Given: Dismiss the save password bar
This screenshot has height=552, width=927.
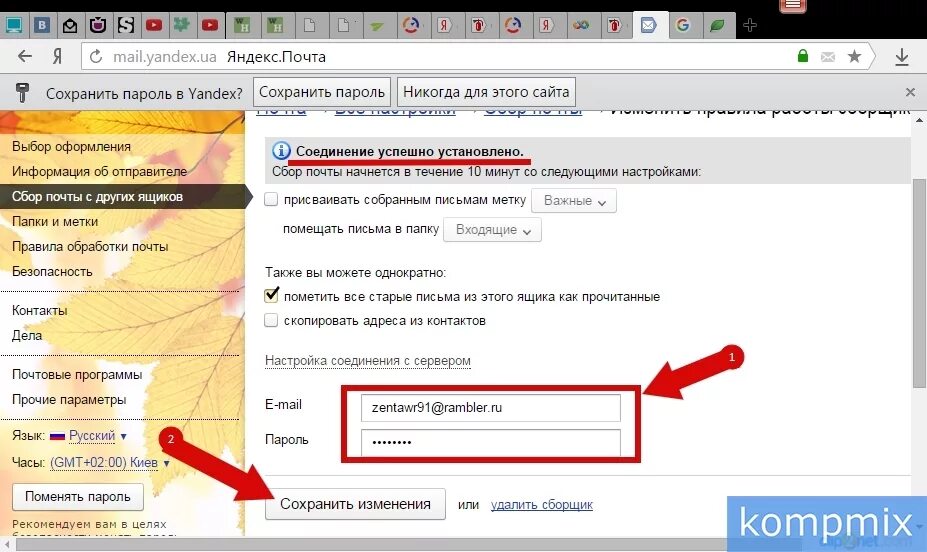Looking at the screenshot, I should (910, 92).
